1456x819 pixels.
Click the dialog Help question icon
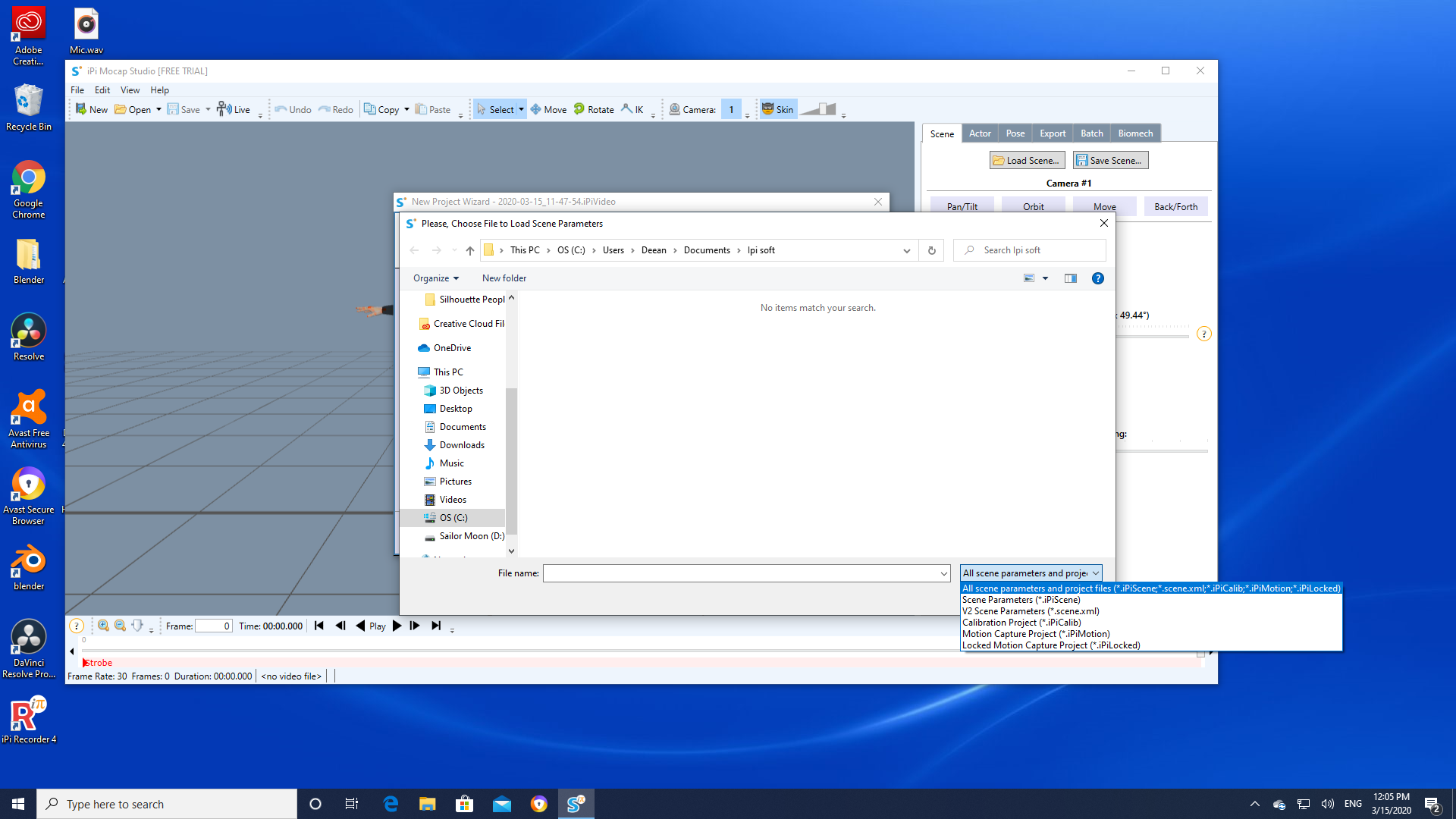pos(1097,278)
